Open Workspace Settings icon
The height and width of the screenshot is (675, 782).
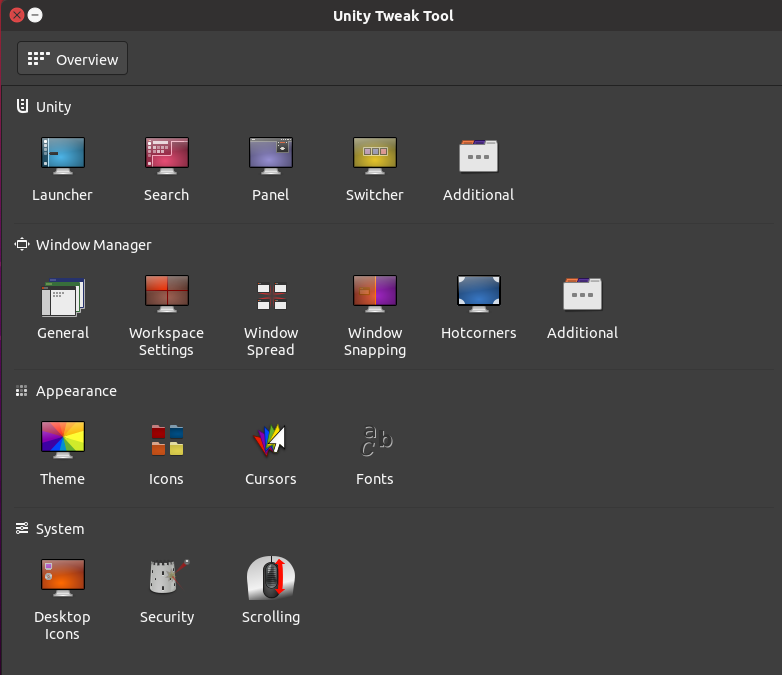point(167,294)
